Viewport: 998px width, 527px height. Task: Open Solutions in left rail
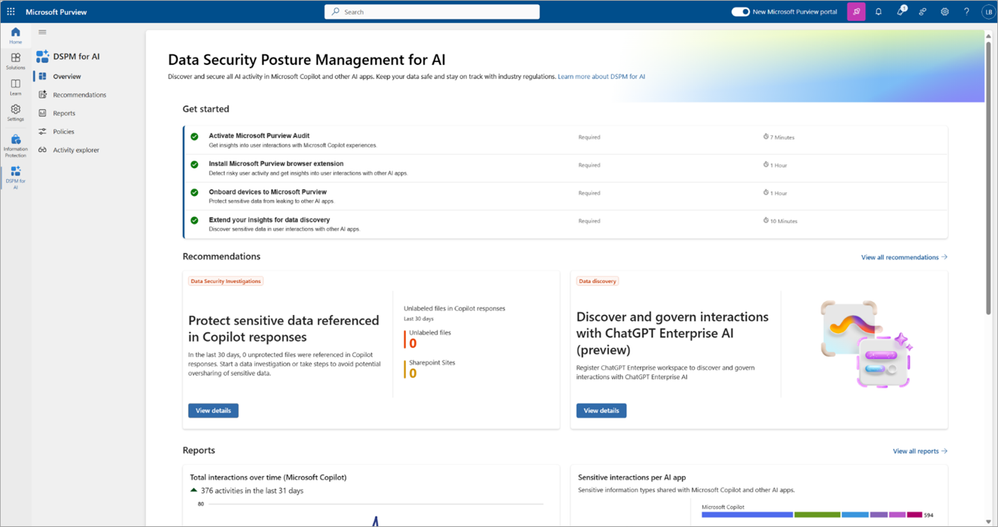16,61
